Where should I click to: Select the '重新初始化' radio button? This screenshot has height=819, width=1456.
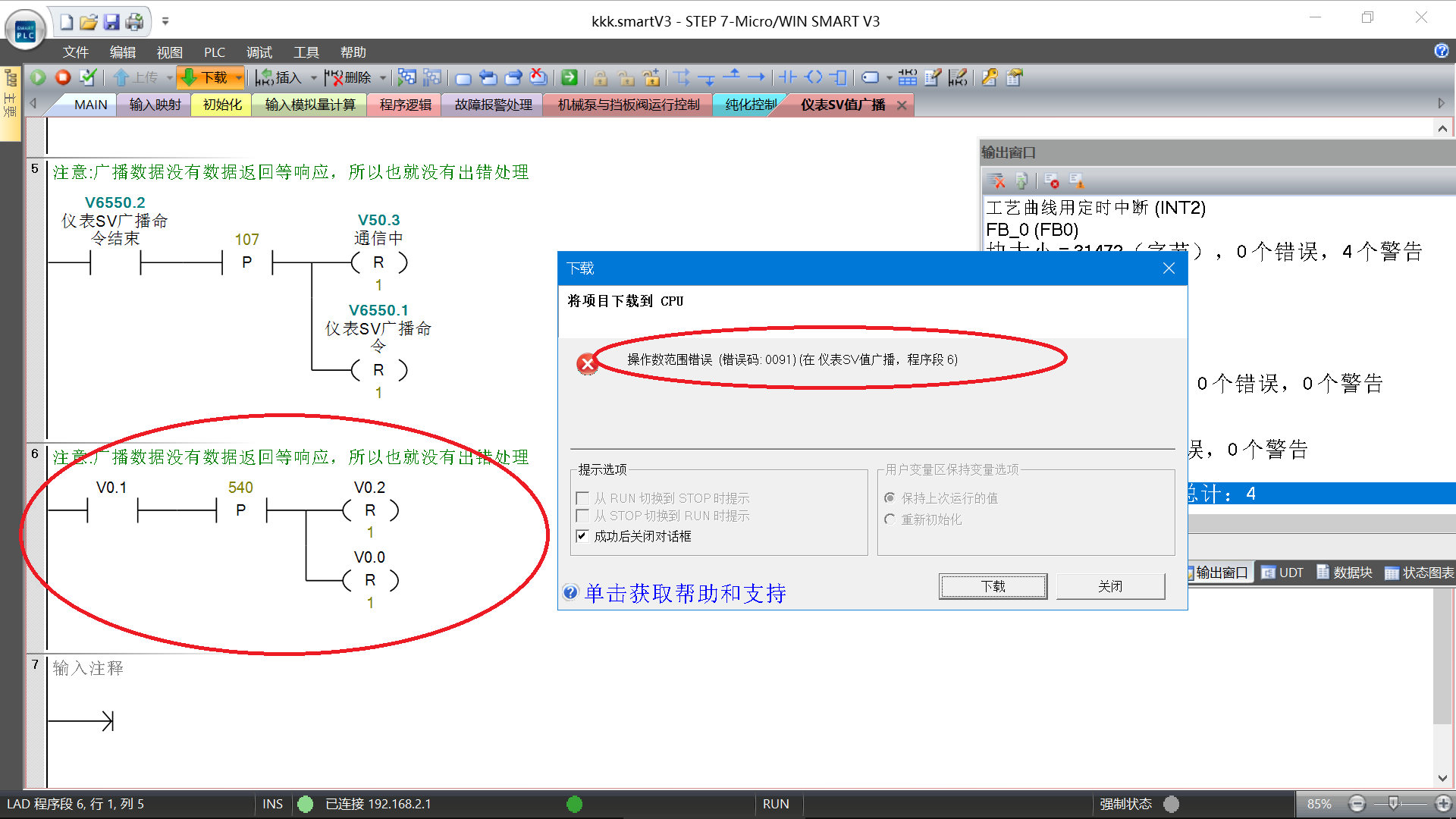pyautogui.click(x=890, y=519)
